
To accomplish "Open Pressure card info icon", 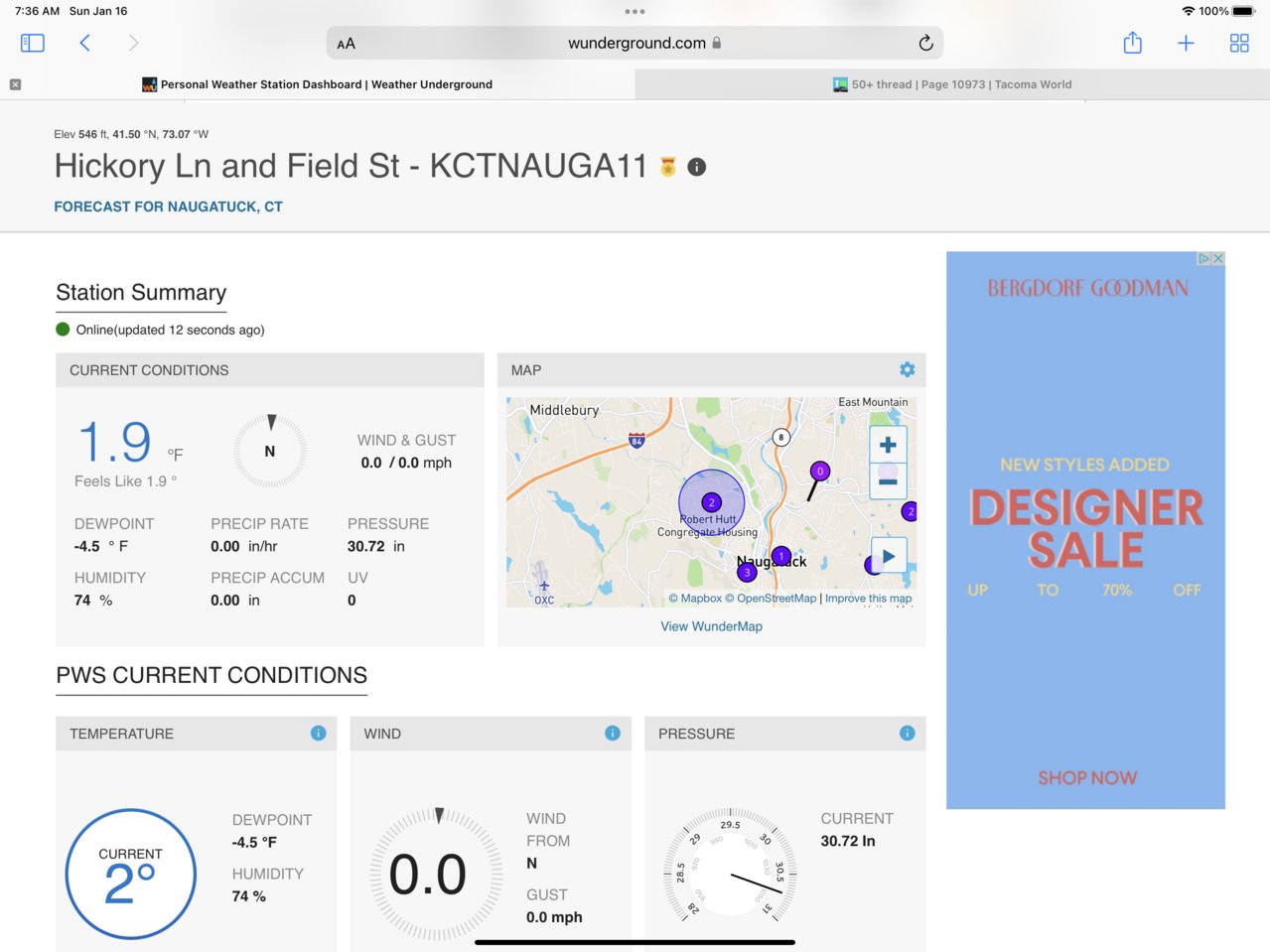I will click(907, 733).
